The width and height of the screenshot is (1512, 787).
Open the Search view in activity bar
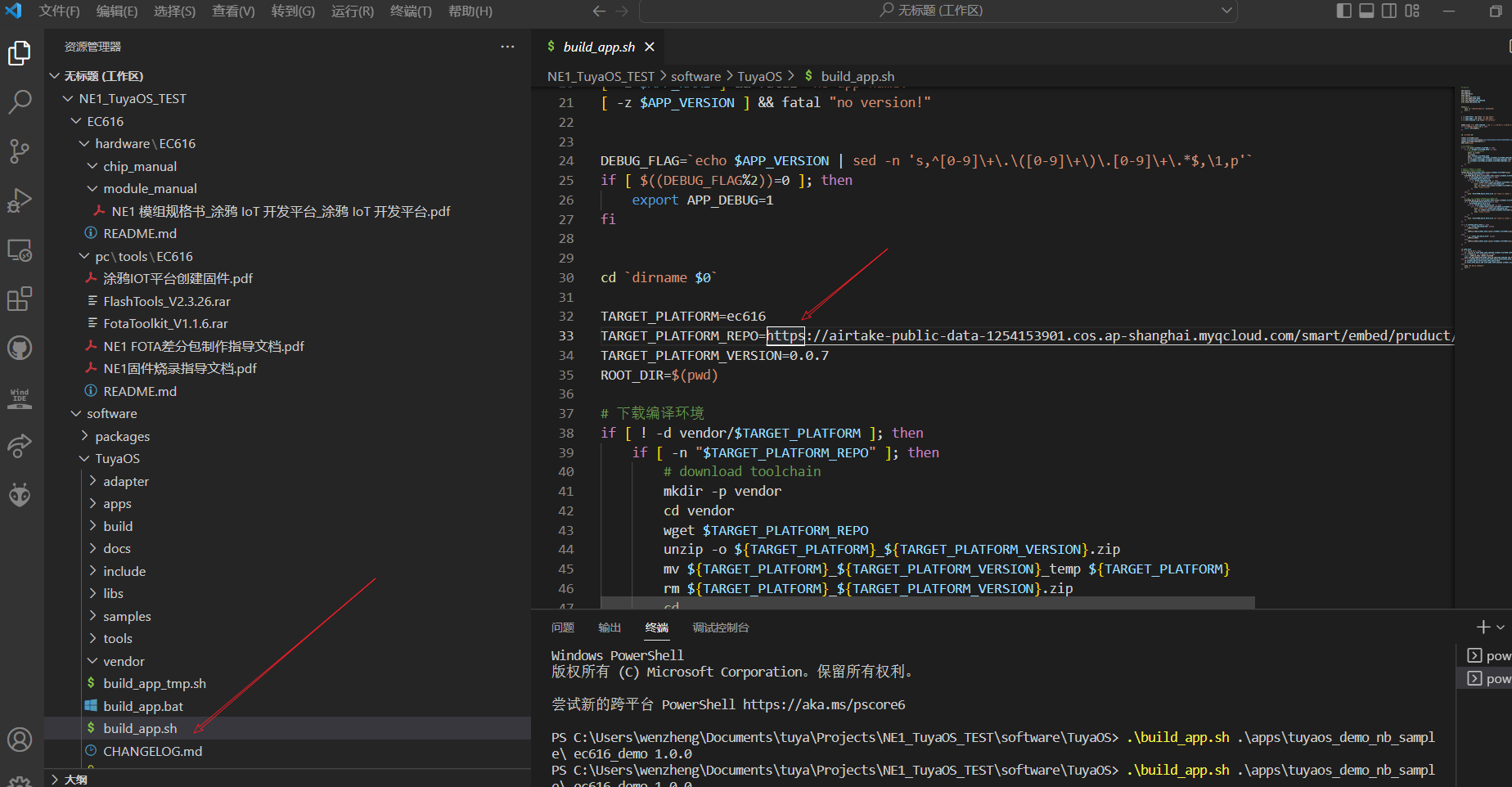20,102
